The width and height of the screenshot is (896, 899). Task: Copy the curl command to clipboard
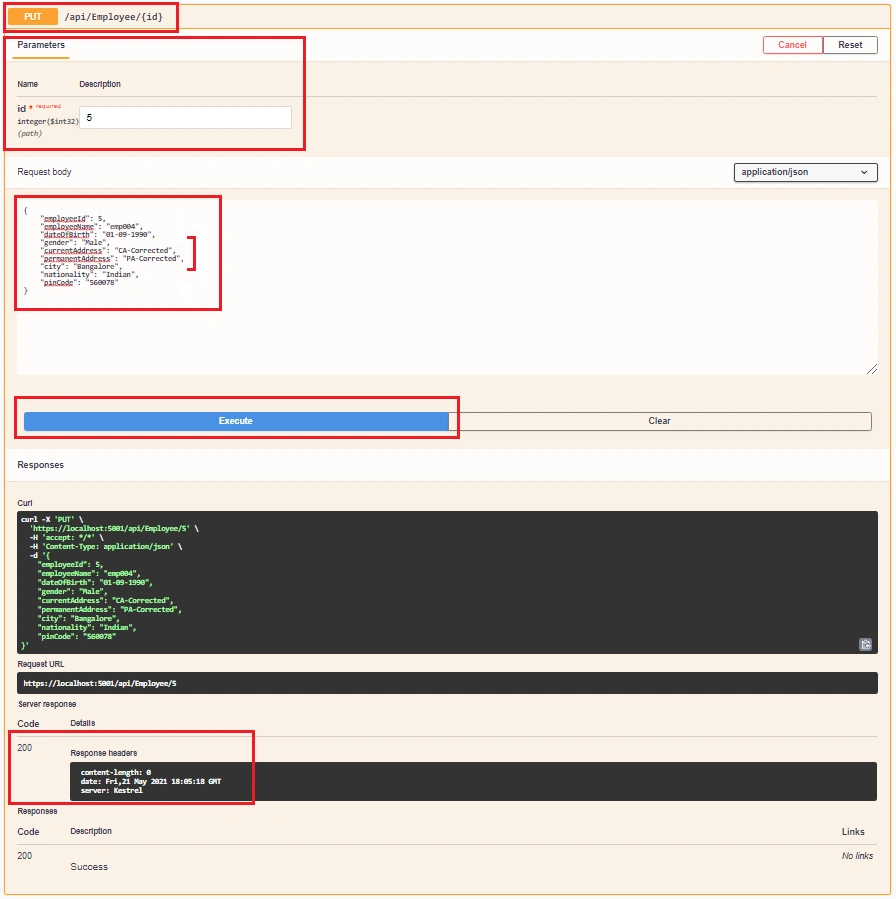(865, 644)
